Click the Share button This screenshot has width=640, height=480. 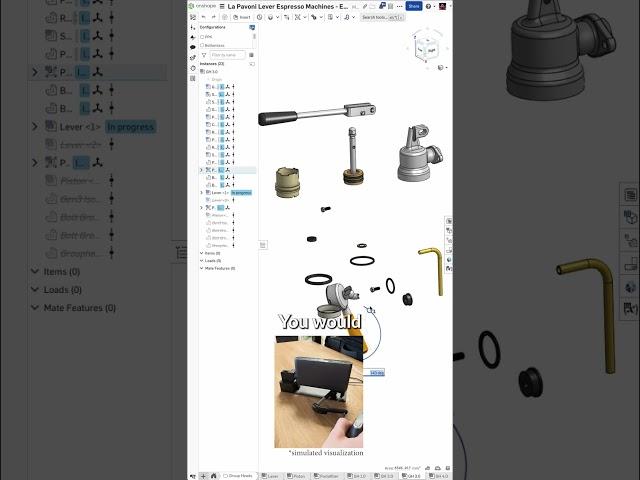pyautogui.click(x=413, y=6)
